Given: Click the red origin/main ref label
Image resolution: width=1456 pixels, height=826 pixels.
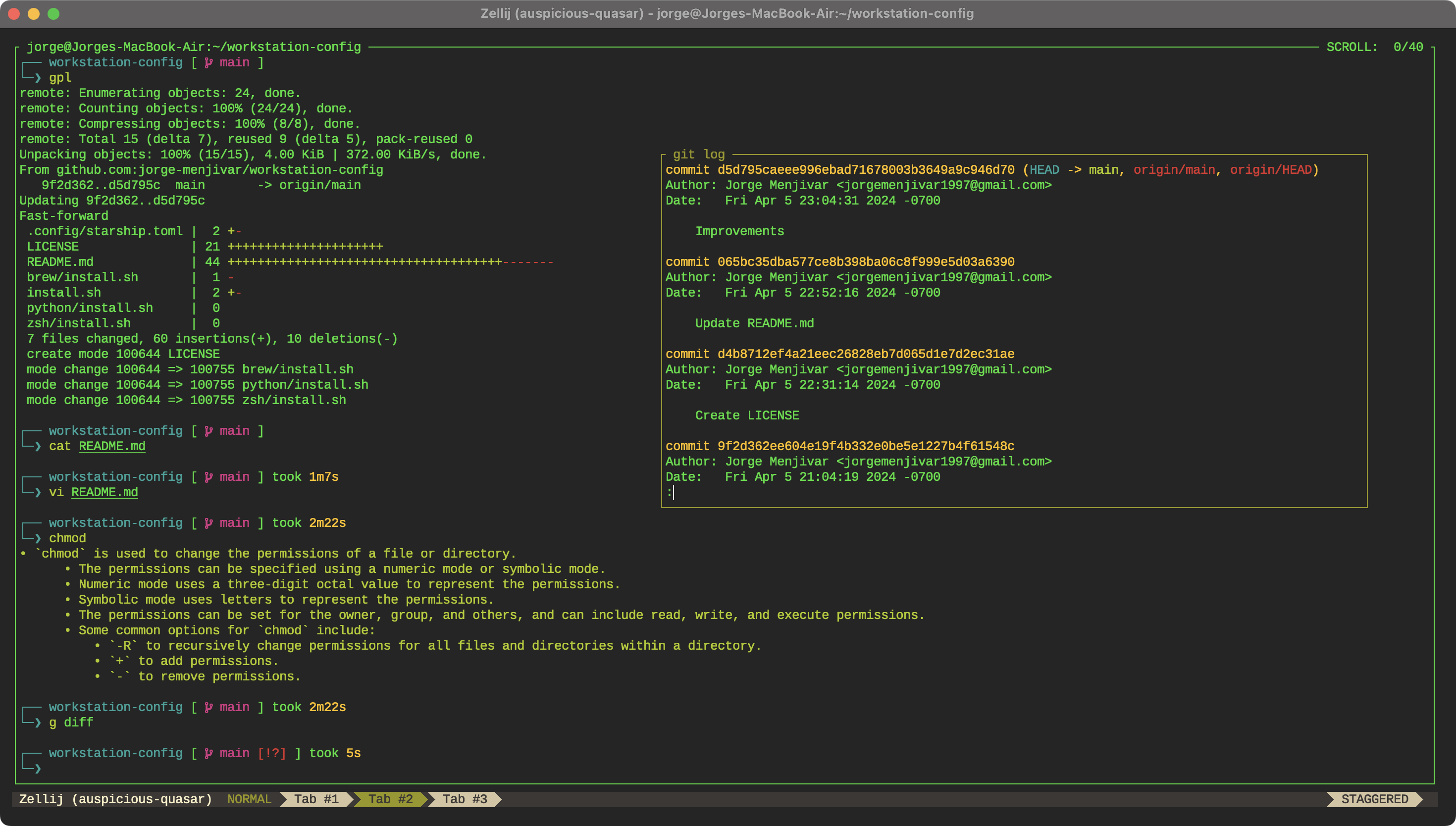Looking at the screenshot, I should tap(1174, 170).
